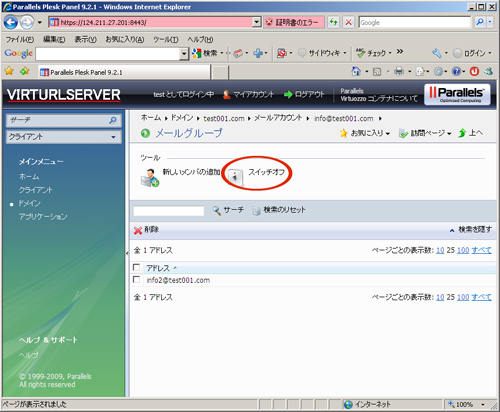Click the Google toolbar search input field

(x=108, y=54)
